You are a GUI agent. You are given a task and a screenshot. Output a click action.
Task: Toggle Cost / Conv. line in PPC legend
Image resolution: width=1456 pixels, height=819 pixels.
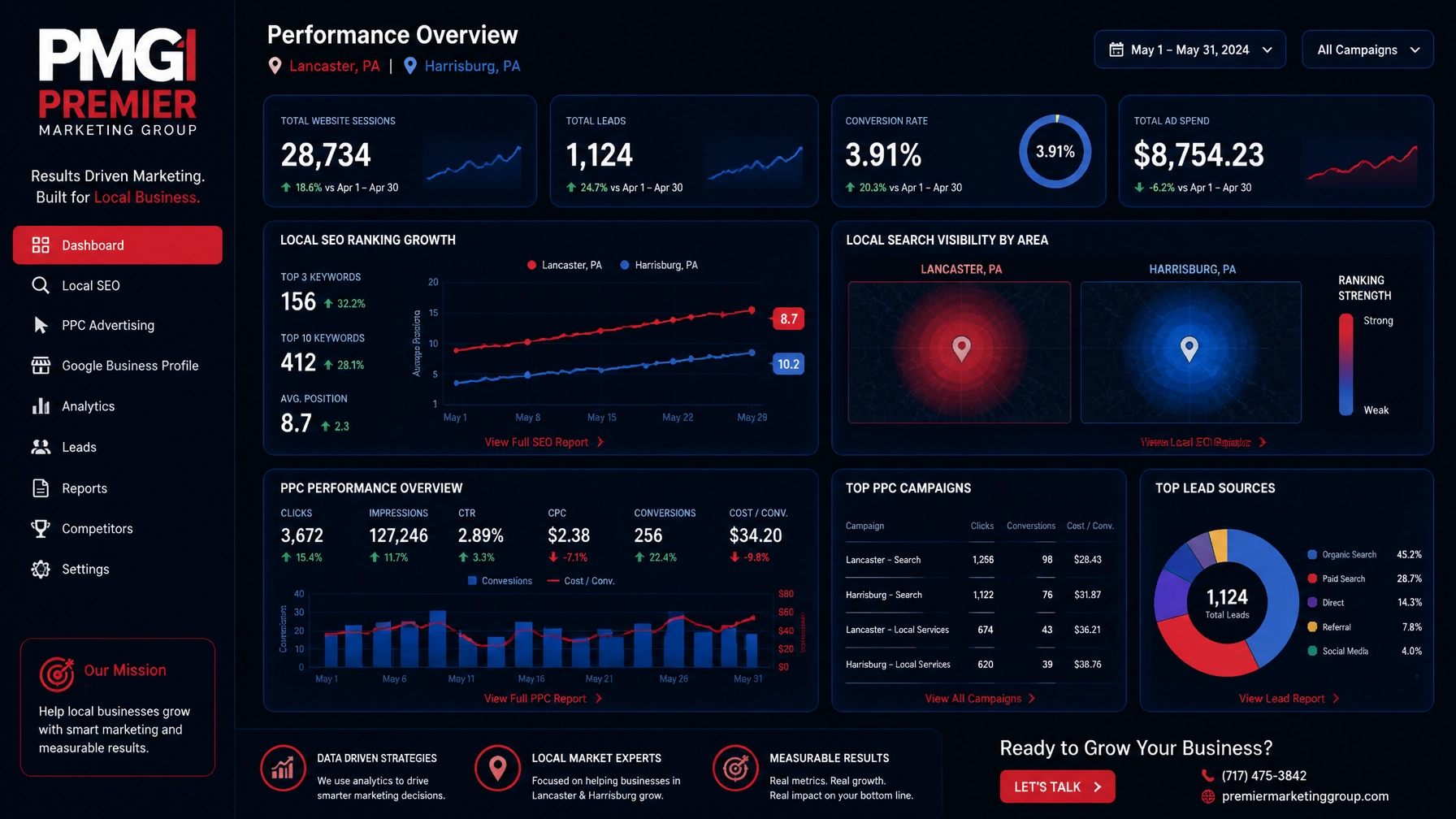(581, 581)
